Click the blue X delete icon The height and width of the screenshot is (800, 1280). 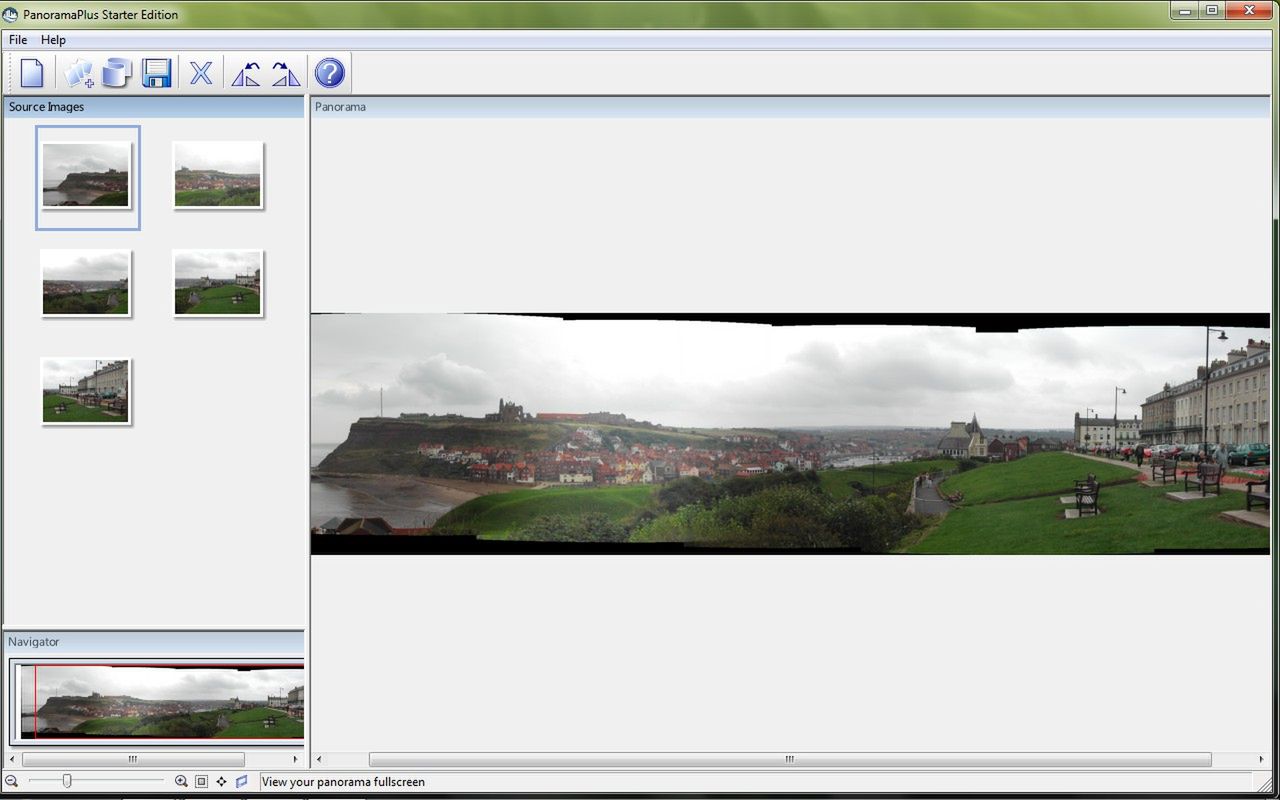coord(201,73)
